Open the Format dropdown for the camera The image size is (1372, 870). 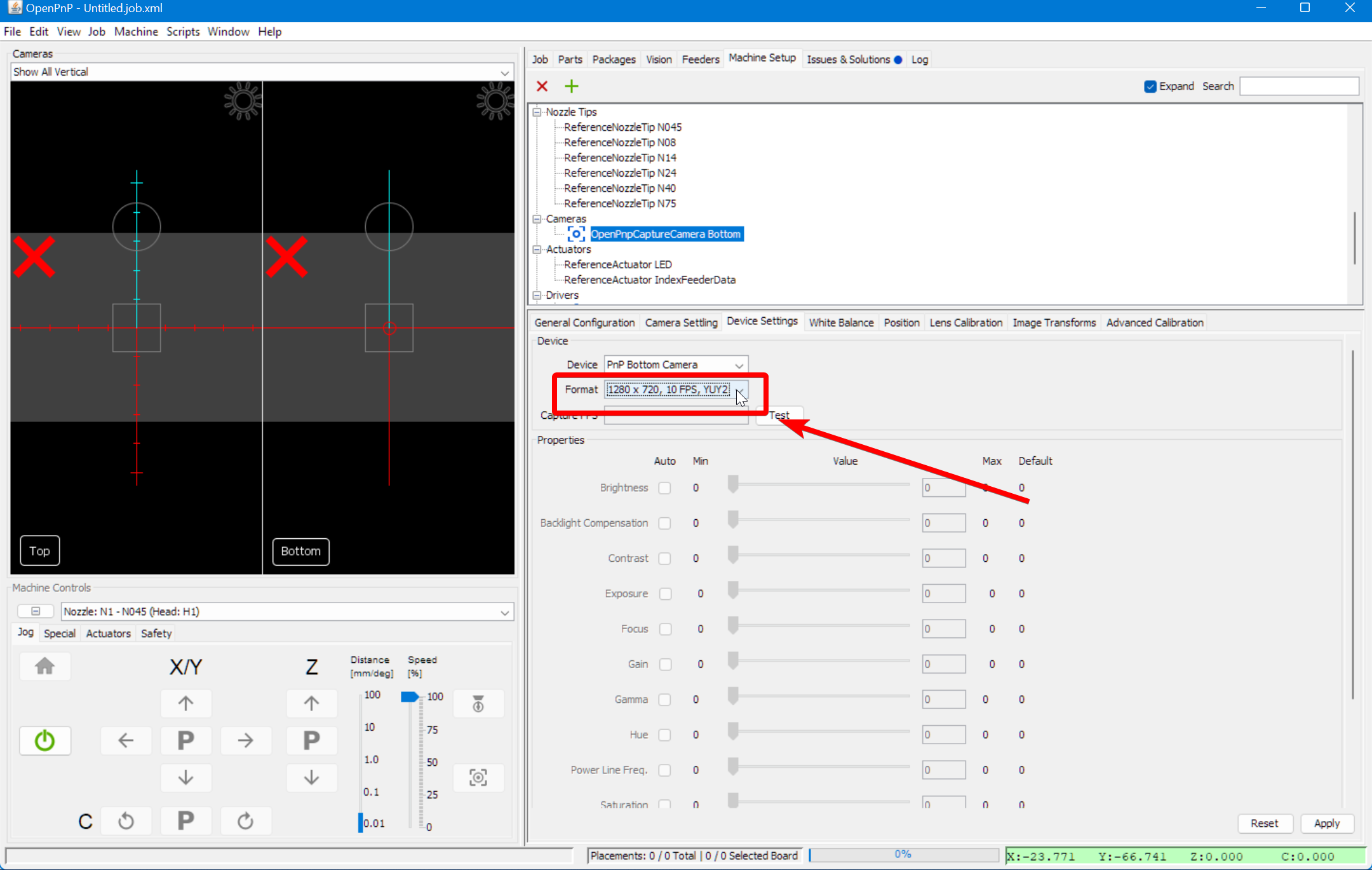[739, 391]
